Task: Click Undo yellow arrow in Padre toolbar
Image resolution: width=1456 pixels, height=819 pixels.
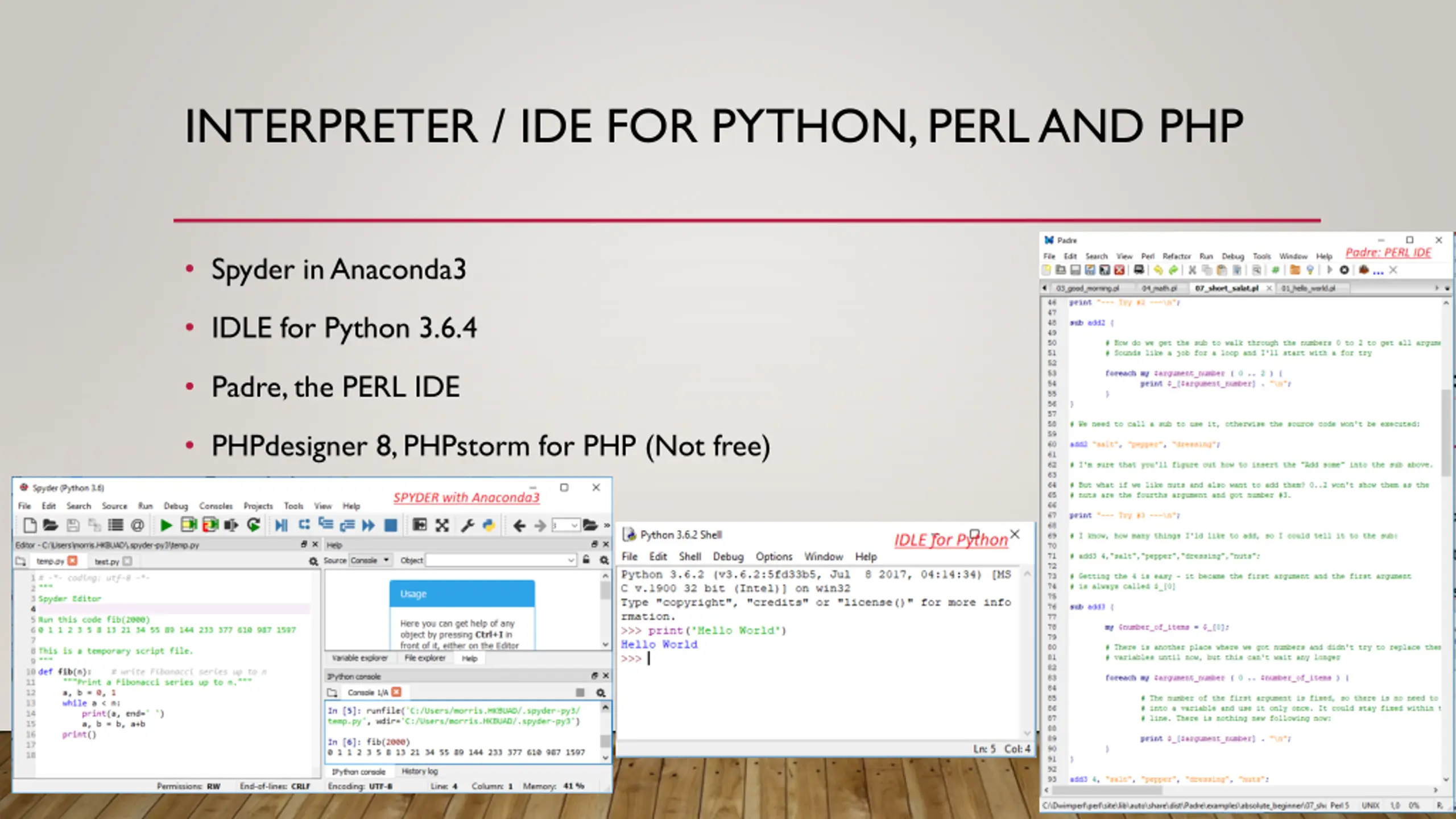Action: coord(1159,270)
